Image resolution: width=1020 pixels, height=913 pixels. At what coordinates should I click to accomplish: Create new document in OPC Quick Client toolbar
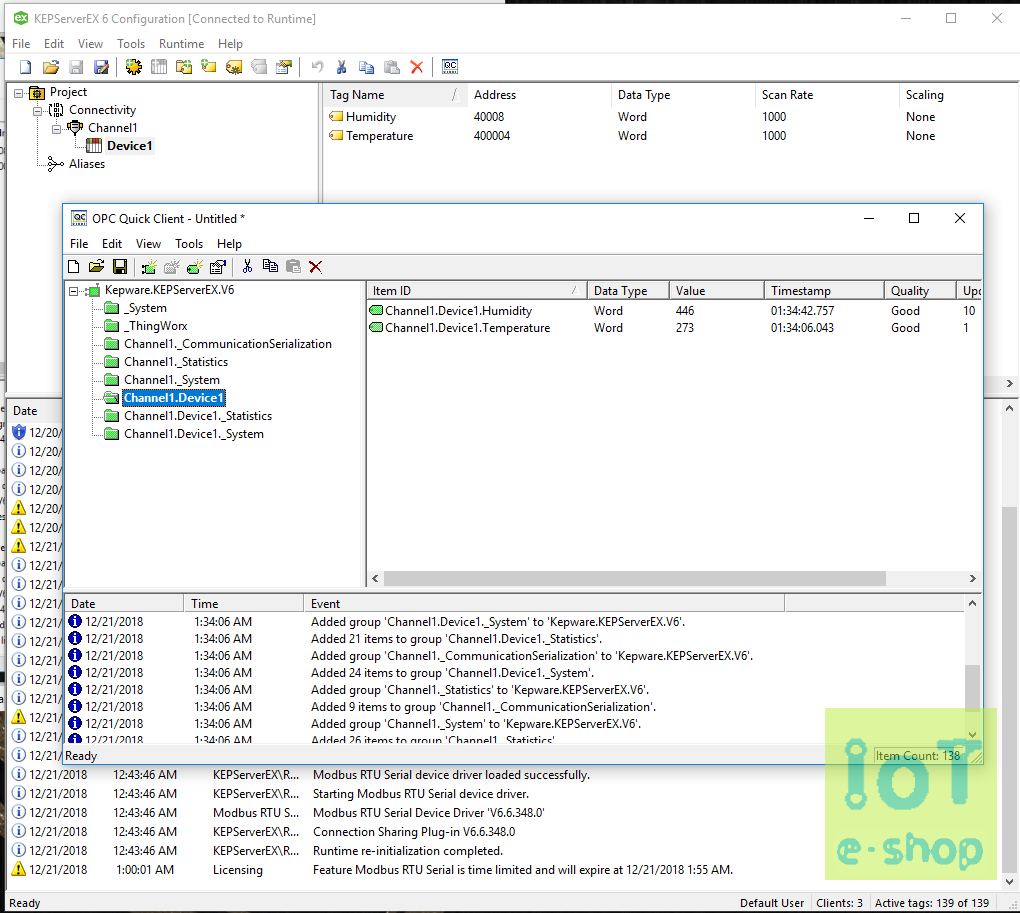click(74, 267)
